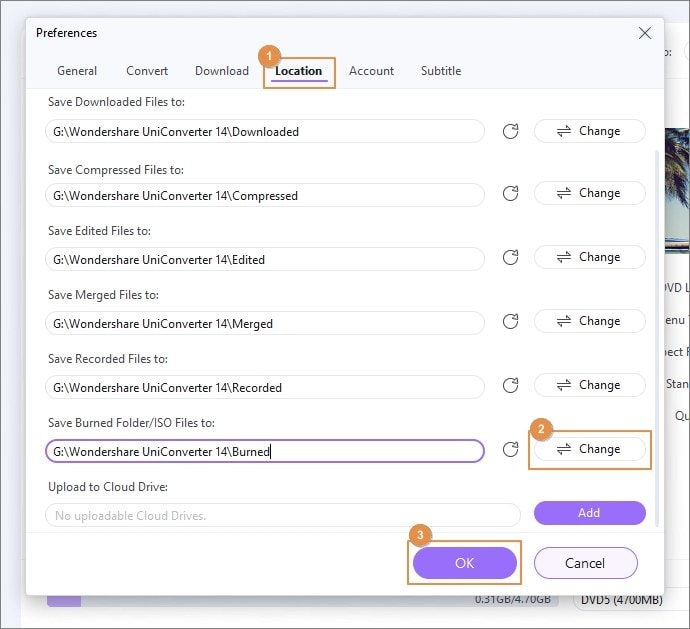690x629 pixels.
Task: Reset the Recorded files path icon
Action: pyautogui.click(x=510, y=386)
